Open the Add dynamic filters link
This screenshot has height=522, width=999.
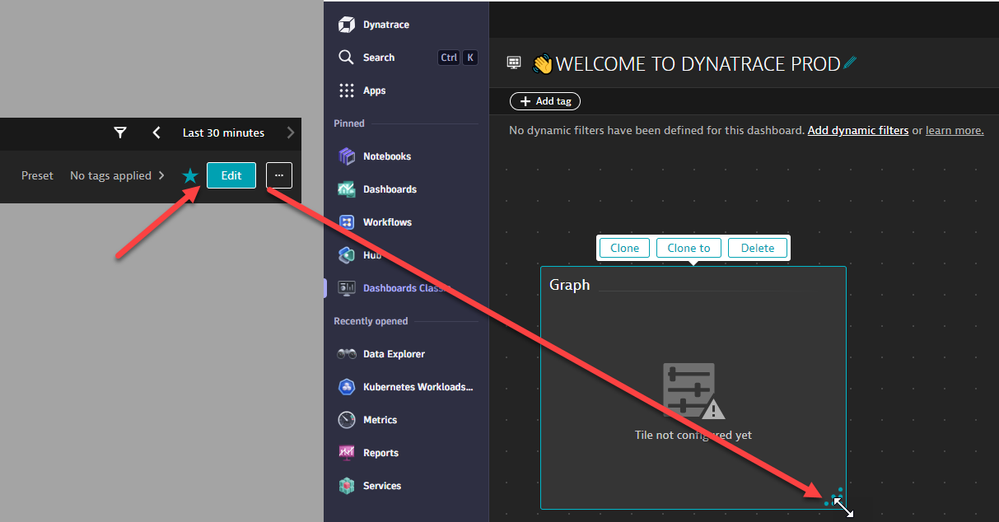pyautogui.click(x=858, y=131)
